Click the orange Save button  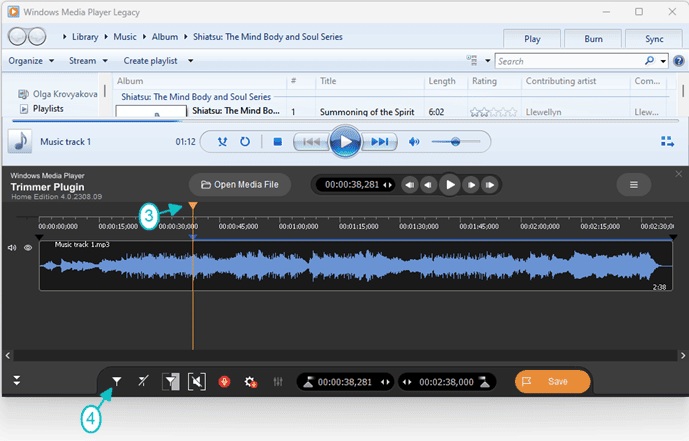coord(552,381)
